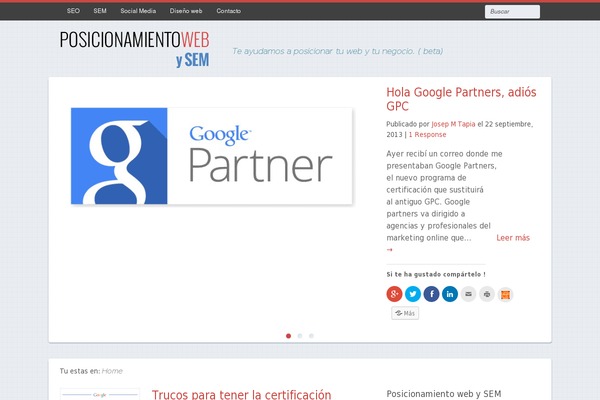The height and width of the screenshot is (400, 600).
Task: Click the 'Si te ha gustado compártelo !' text
Action: click(436, 274)
